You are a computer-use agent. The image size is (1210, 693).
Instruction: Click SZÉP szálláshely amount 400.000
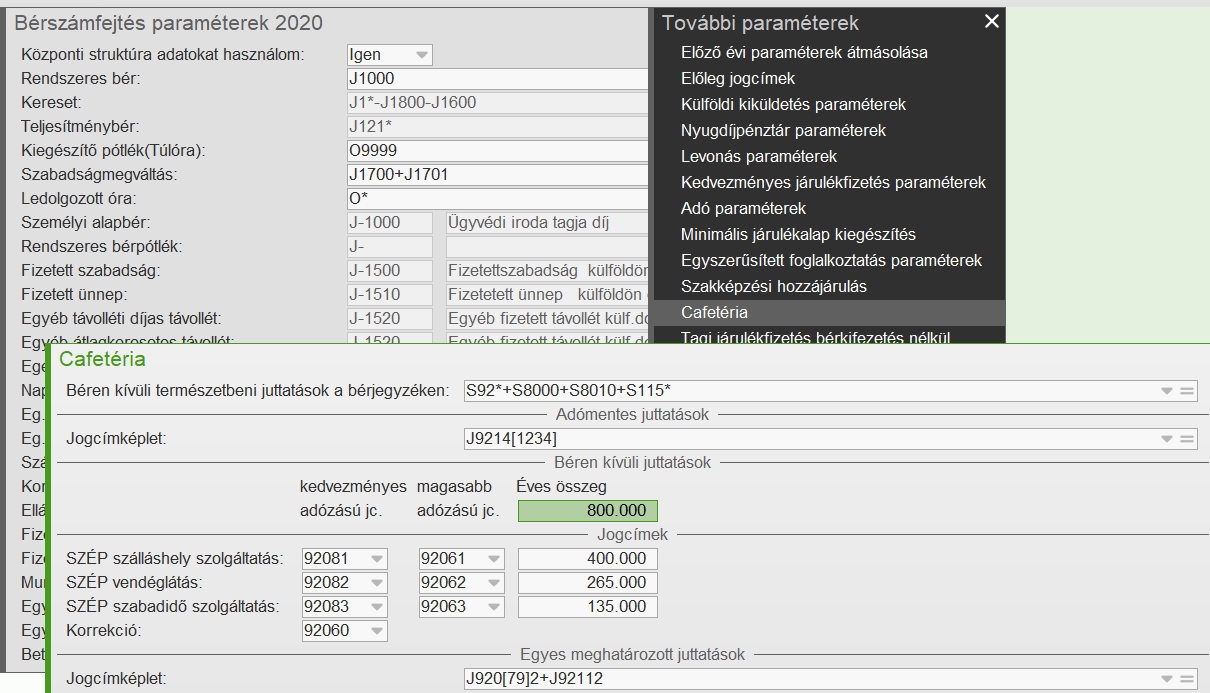click(588, 559)
